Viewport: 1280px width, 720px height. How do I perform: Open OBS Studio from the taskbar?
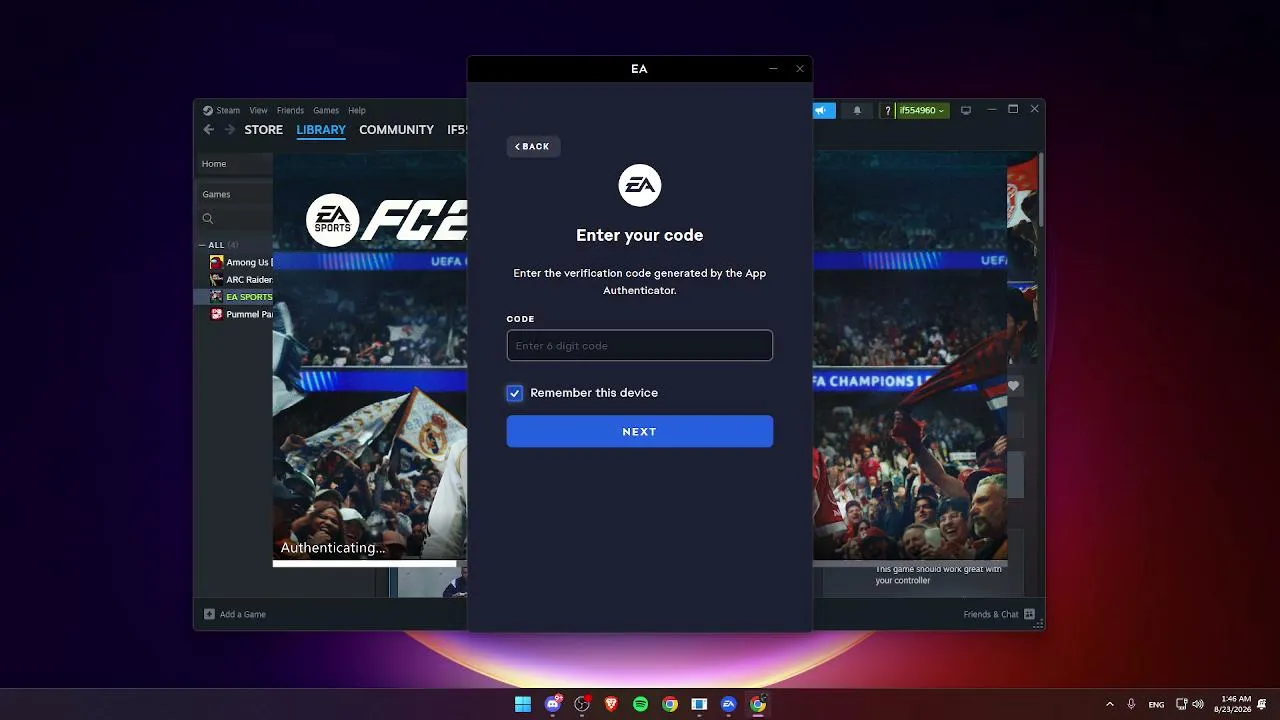pos(582,704)
